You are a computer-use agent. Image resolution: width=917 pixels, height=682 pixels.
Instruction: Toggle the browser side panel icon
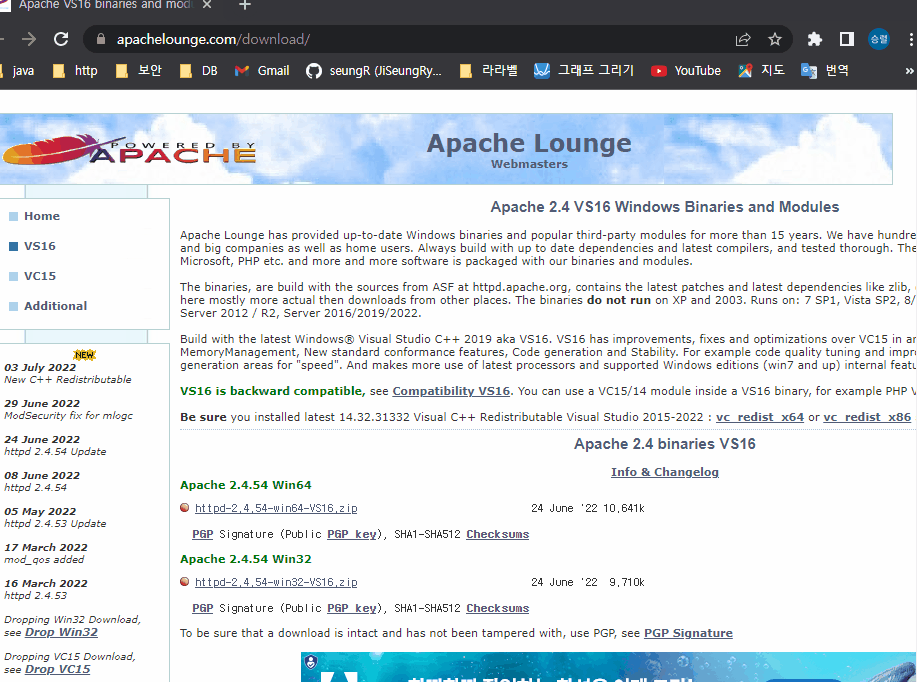pyautogui.click(x=846, y=39)
